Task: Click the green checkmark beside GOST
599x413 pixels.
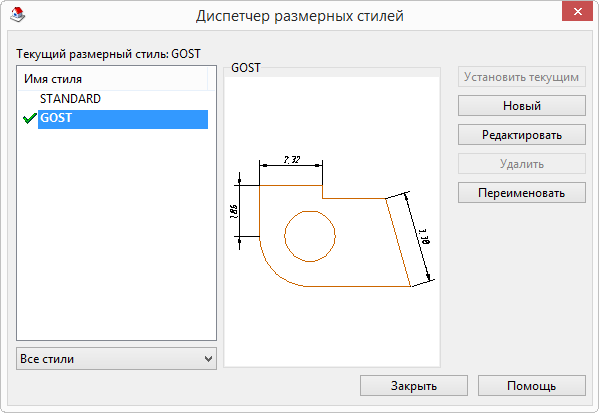Action: click(29, 119)
